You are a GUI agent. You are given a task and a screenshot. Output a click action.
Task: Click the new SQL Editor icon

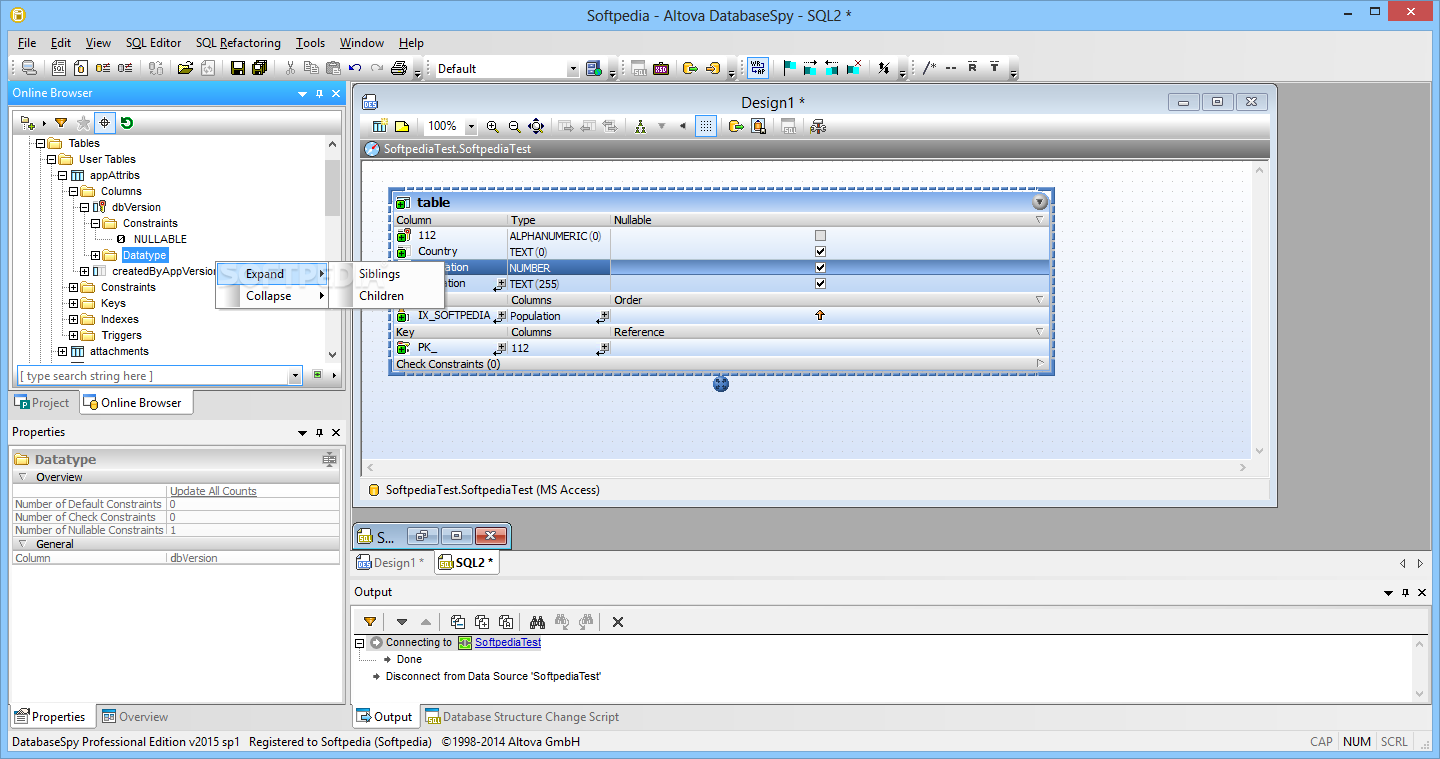coord(58,68)
